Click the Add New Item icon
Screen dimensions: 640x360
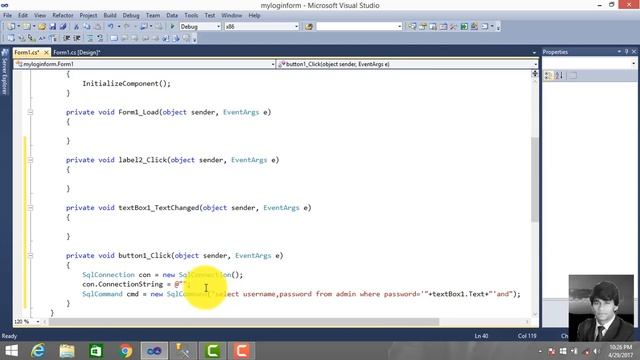click(x=26, y=27)
